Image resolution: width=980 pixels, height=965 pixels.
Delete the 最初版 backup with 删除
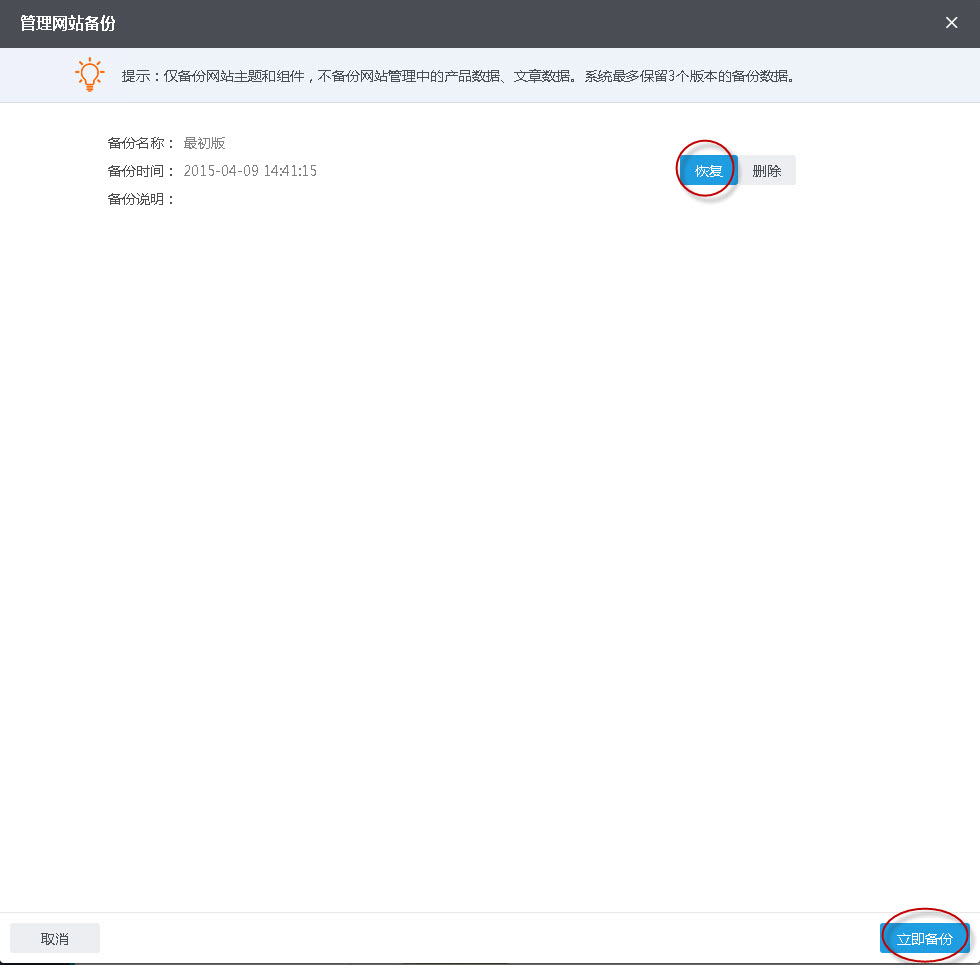coord(766,170)
